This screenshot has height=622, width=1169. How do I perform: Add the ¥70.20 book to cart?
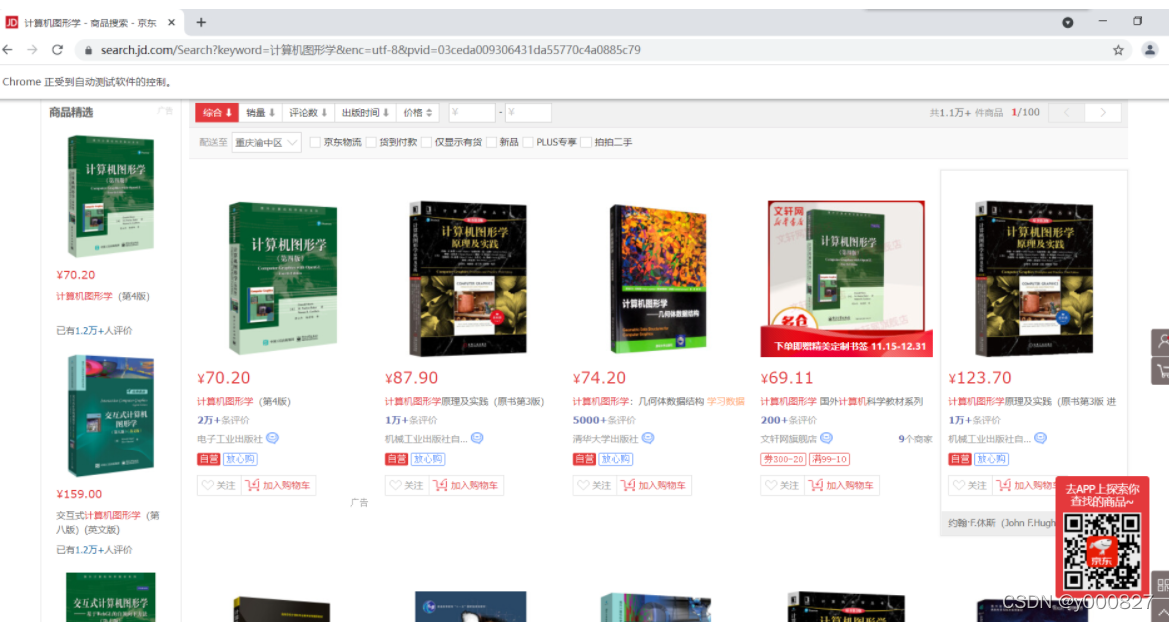tap(279, 486)
